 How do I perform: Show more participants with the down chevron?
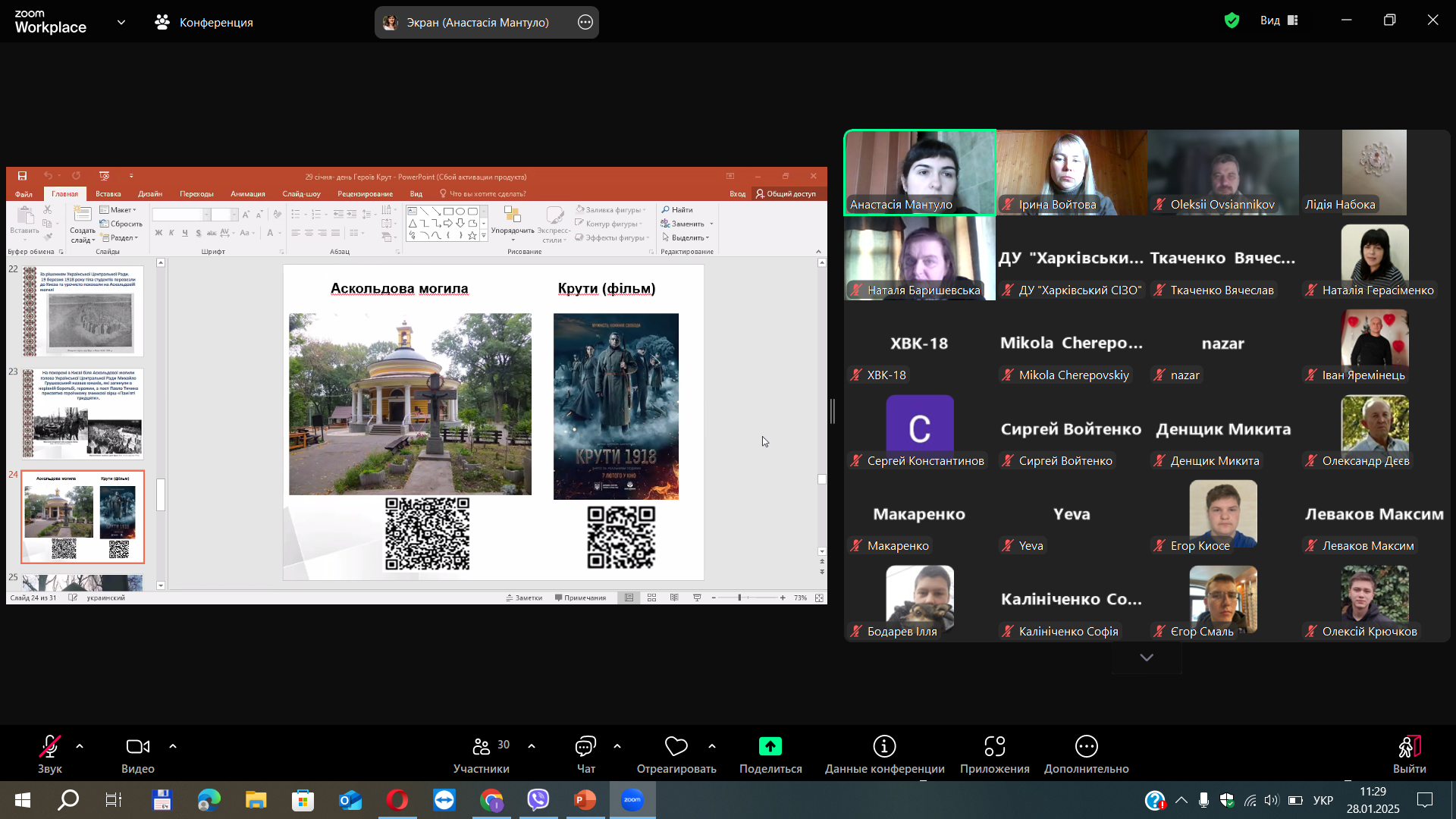pyautogui.click(x=1147, y=657)
